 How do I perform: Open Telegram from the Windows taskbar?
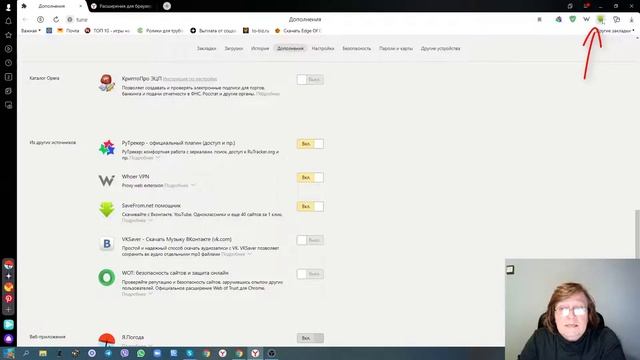[108, 353]
